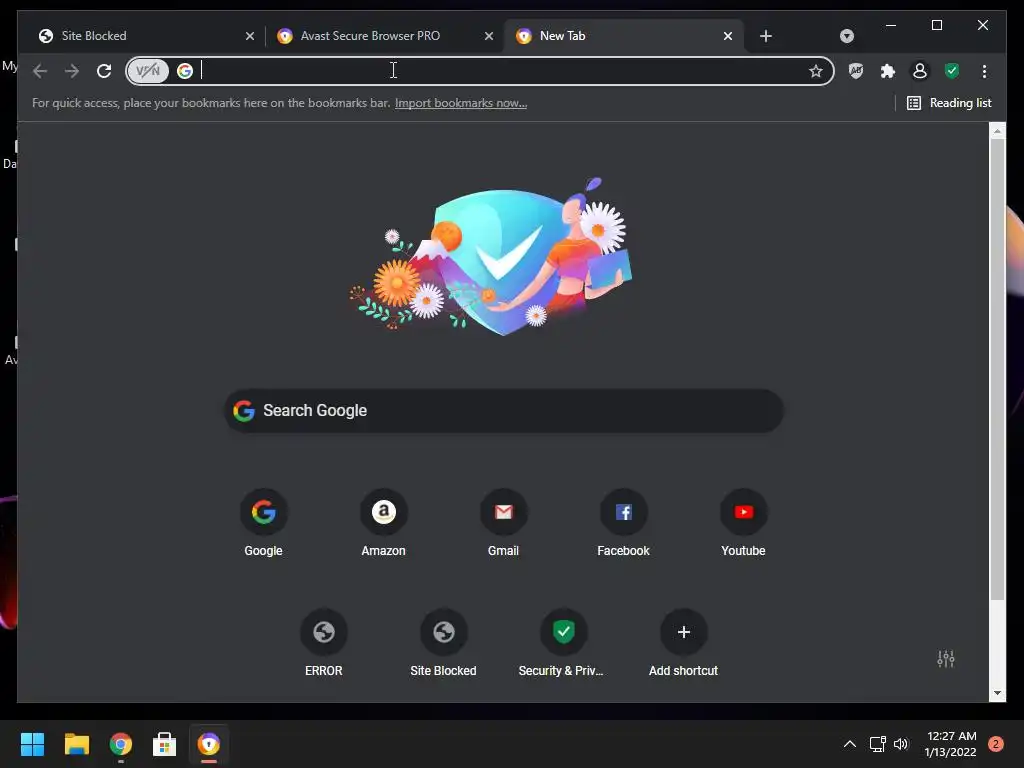Click Avast Secure Browser taskbar icon

(209, 744)
